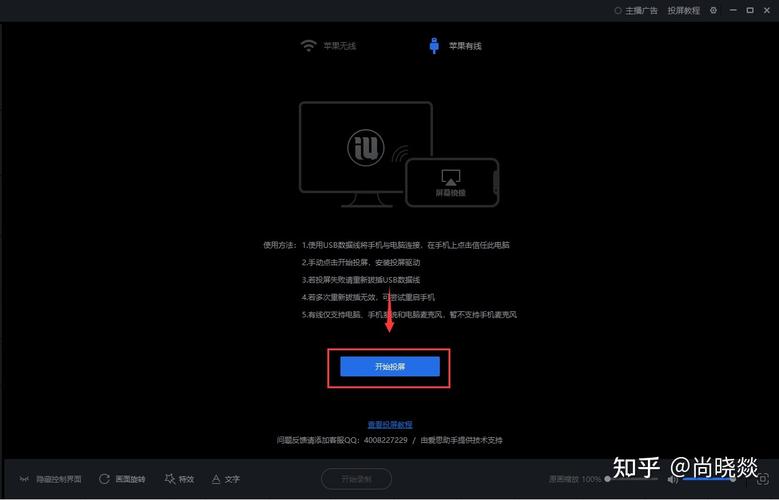Image resolution: width=779 pixels, height=500 pixels.
Task: Switch to the 苹果无线 wireless tab
Action: point(328,46)
